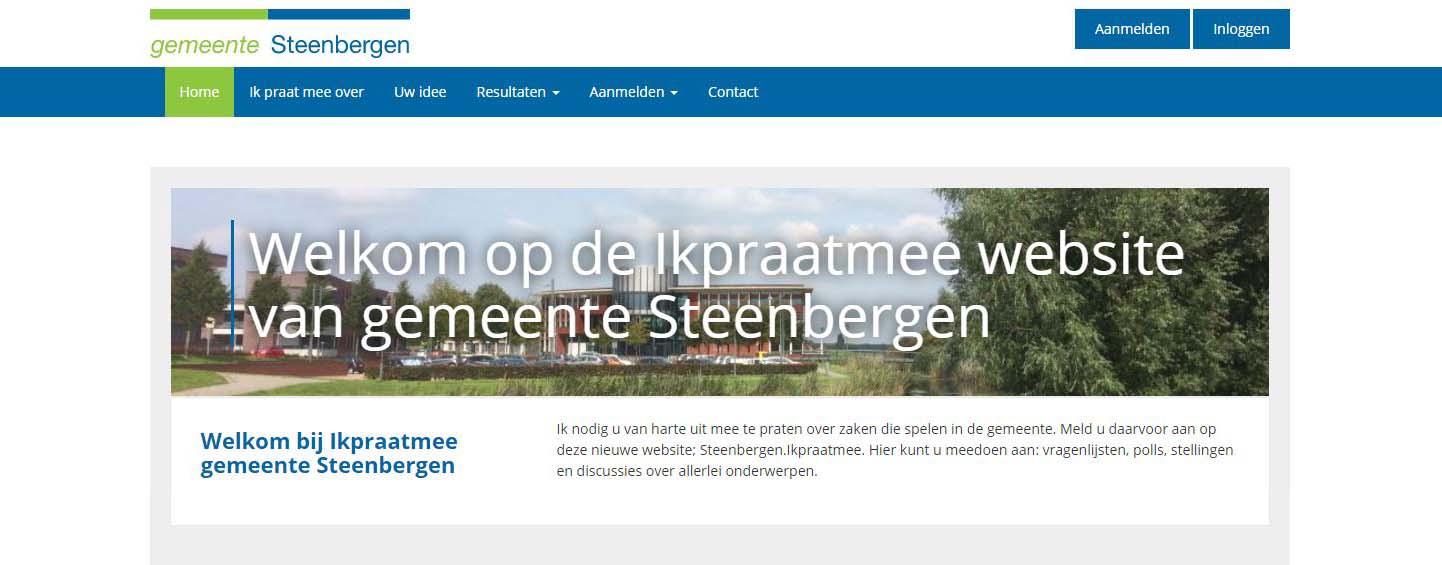Click the blue vertical accent line beside the banner title
Image resolution: width=1442 pixels, height=565 pixels.
pos(232,285)
